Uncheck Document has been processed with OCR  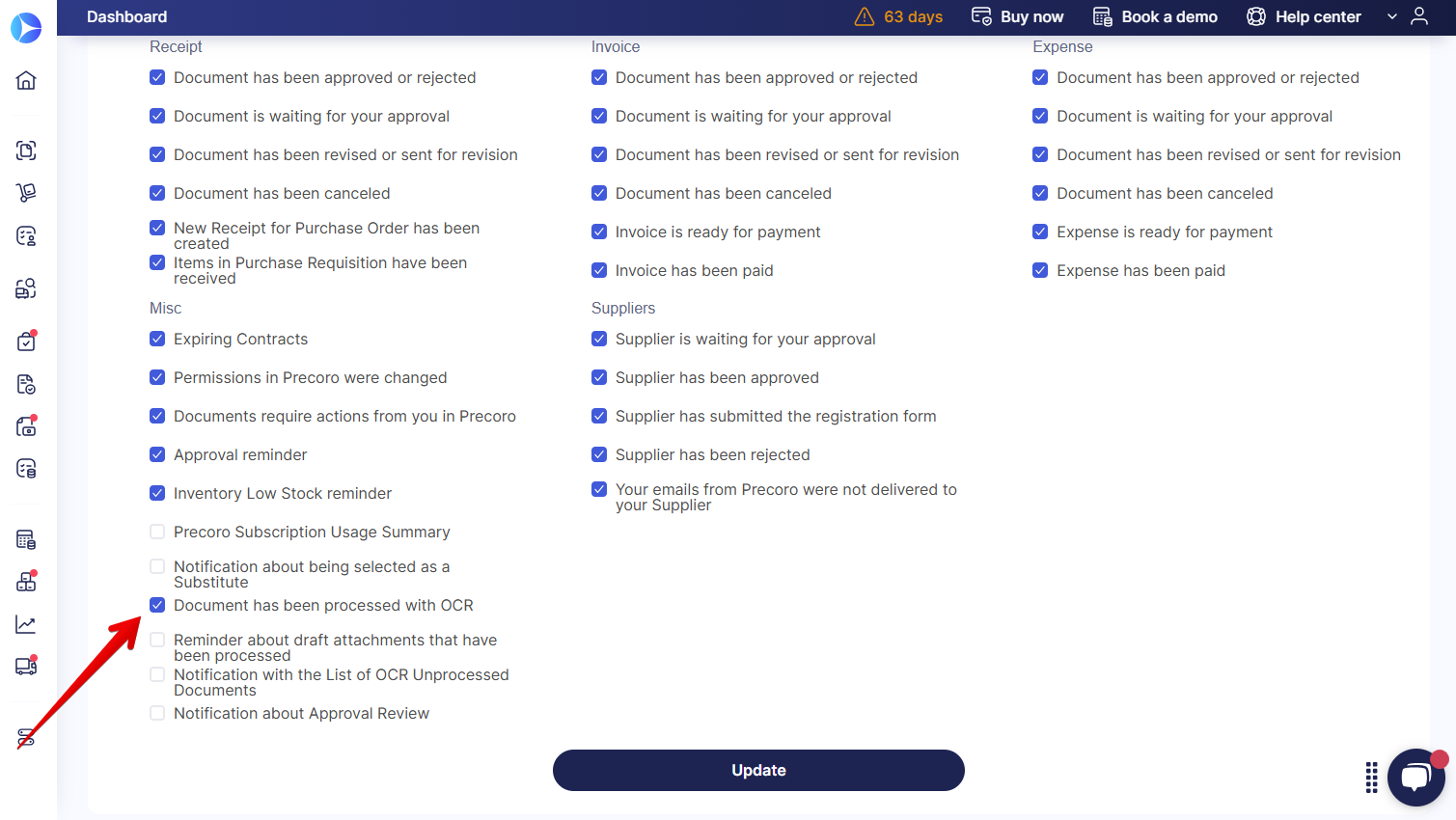157,605
